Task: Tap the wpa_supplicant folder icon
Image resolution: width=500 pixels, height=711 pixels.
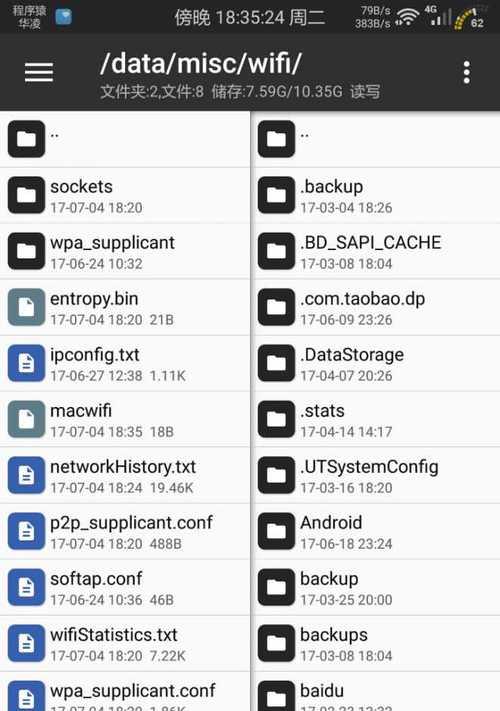Action: pos(26,251)
